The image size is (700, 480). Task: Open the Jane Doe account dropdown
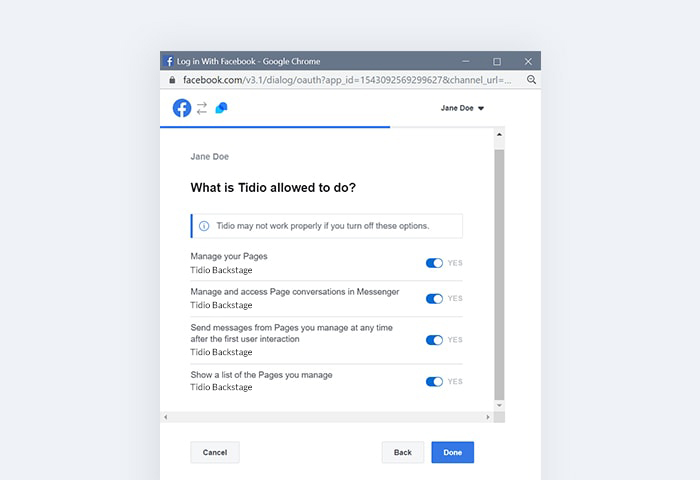(x=462, y=108)
